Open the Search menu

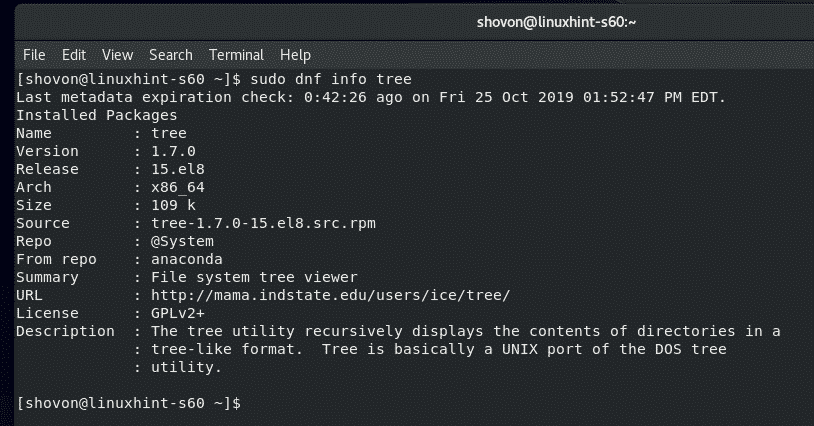pos(171,54)
